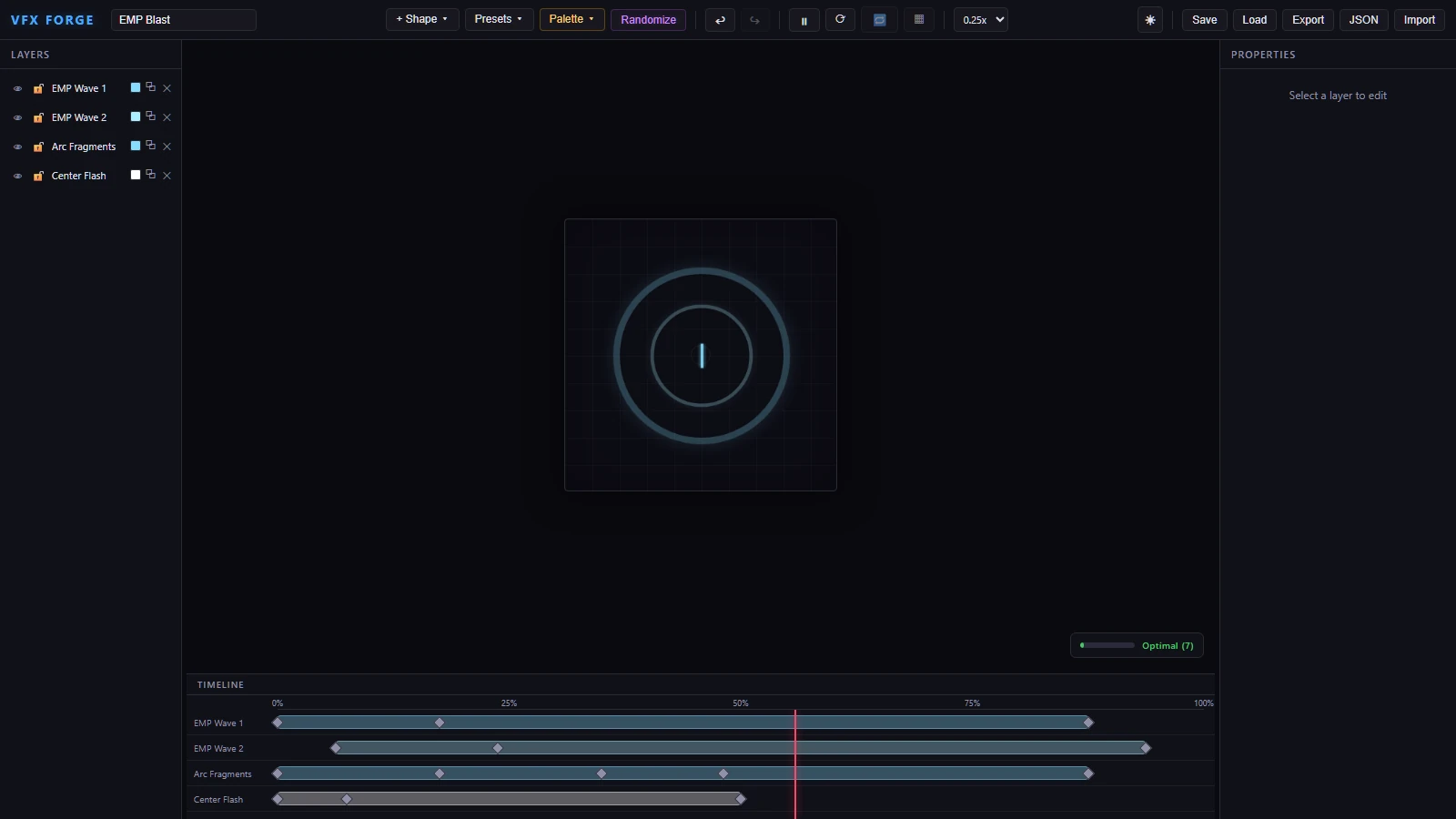1456x819 pixels.
Task: Lock the EMP Wave 1 layer
Action: click(x=38, y=88)
